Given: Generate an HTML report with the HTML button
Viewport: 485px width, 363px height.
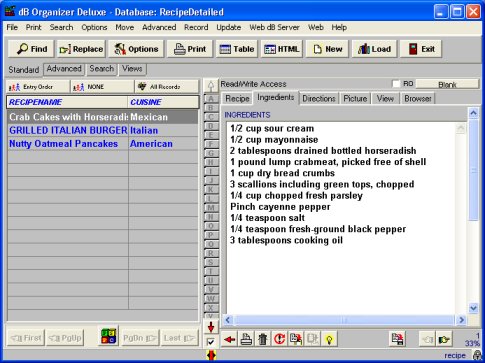Looking at the screenshot, I should [282, 49].
